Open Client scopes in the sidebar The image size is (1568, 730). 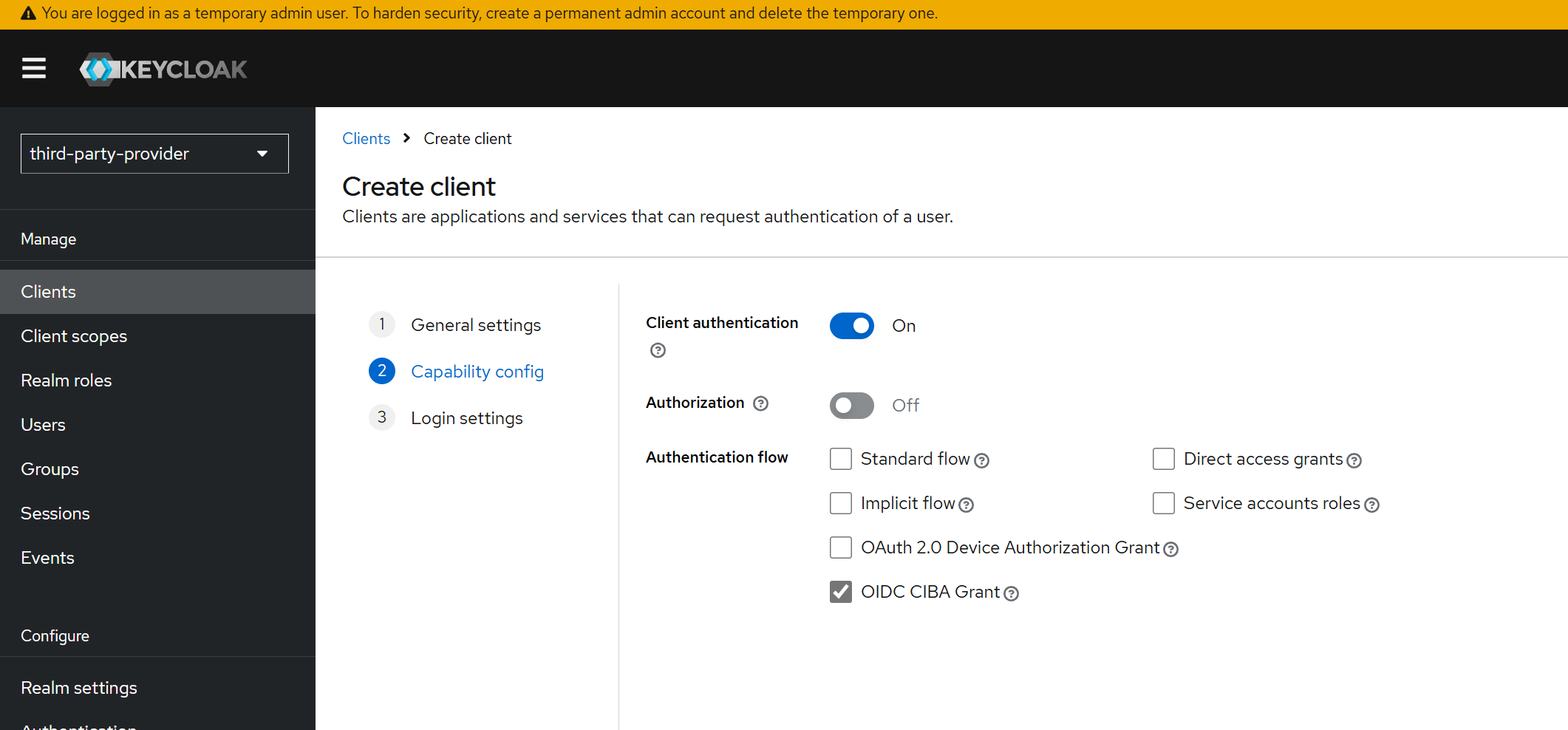pos(157,336)
